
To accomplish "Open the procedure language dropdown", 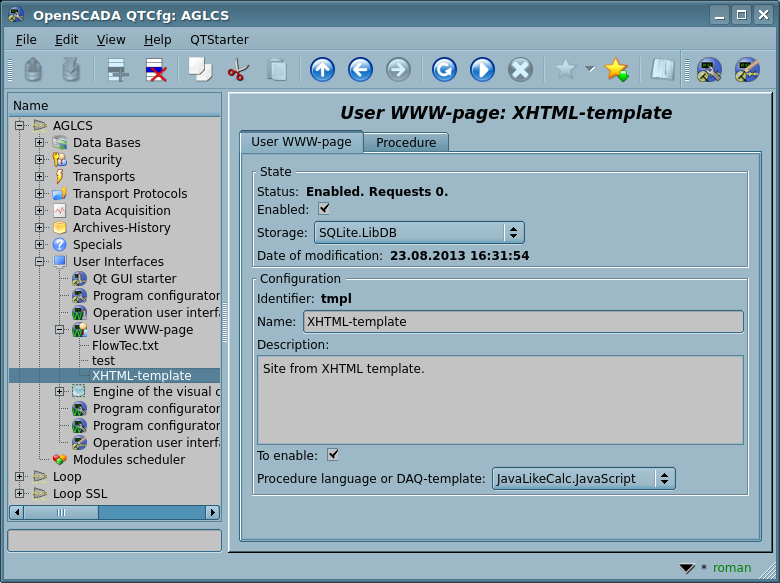I will [583, 479].
